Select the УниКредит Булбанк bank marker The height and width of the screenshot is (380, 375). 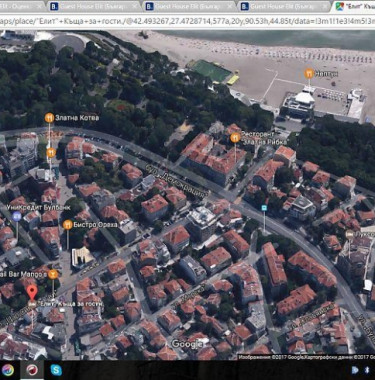point(17,217)
